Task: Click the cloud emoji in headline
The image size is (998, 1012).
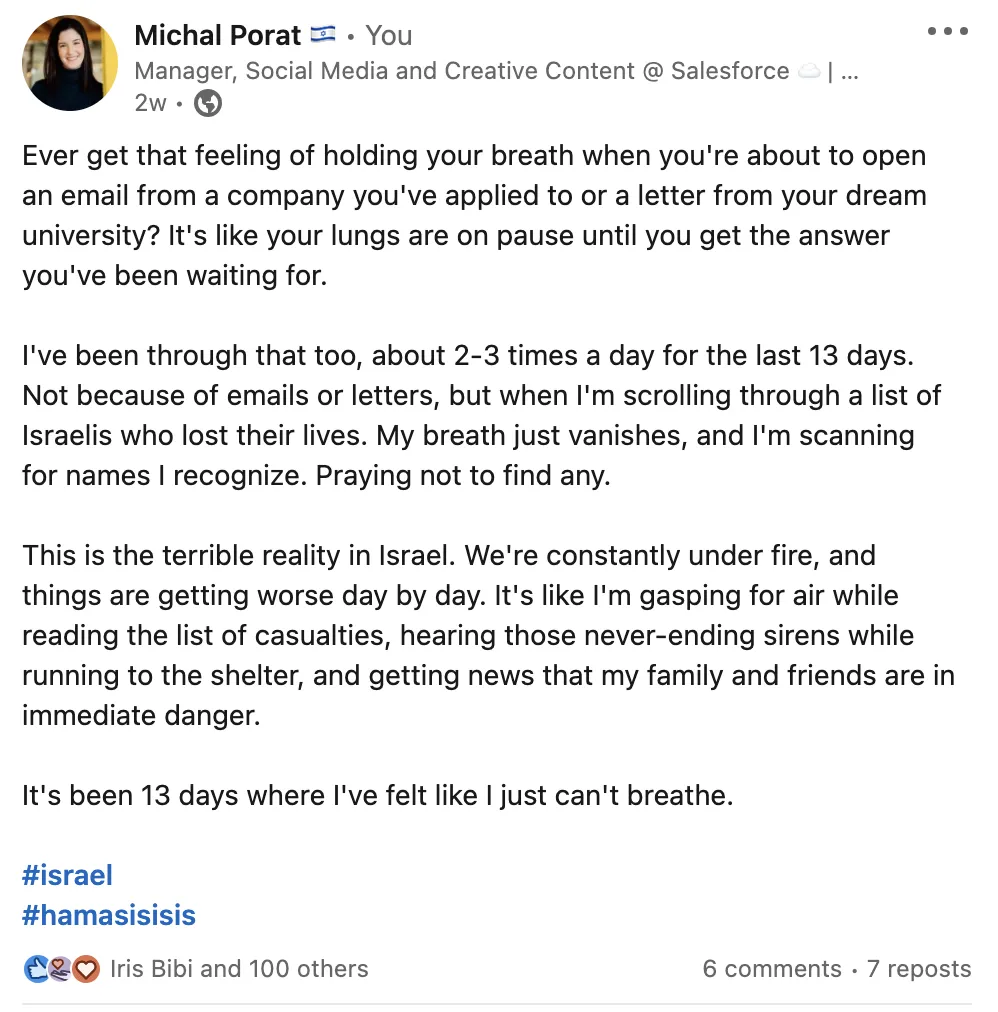Action: pos(809,71)
